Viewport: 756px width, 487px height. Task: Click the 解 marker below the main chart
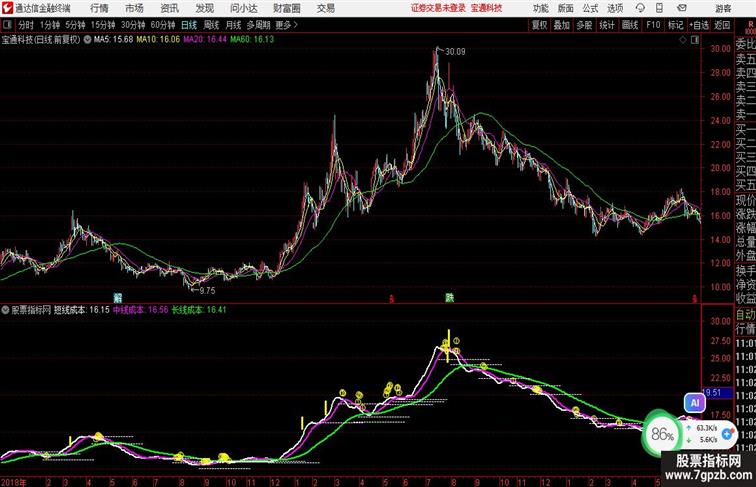click(x=118, y=298)
